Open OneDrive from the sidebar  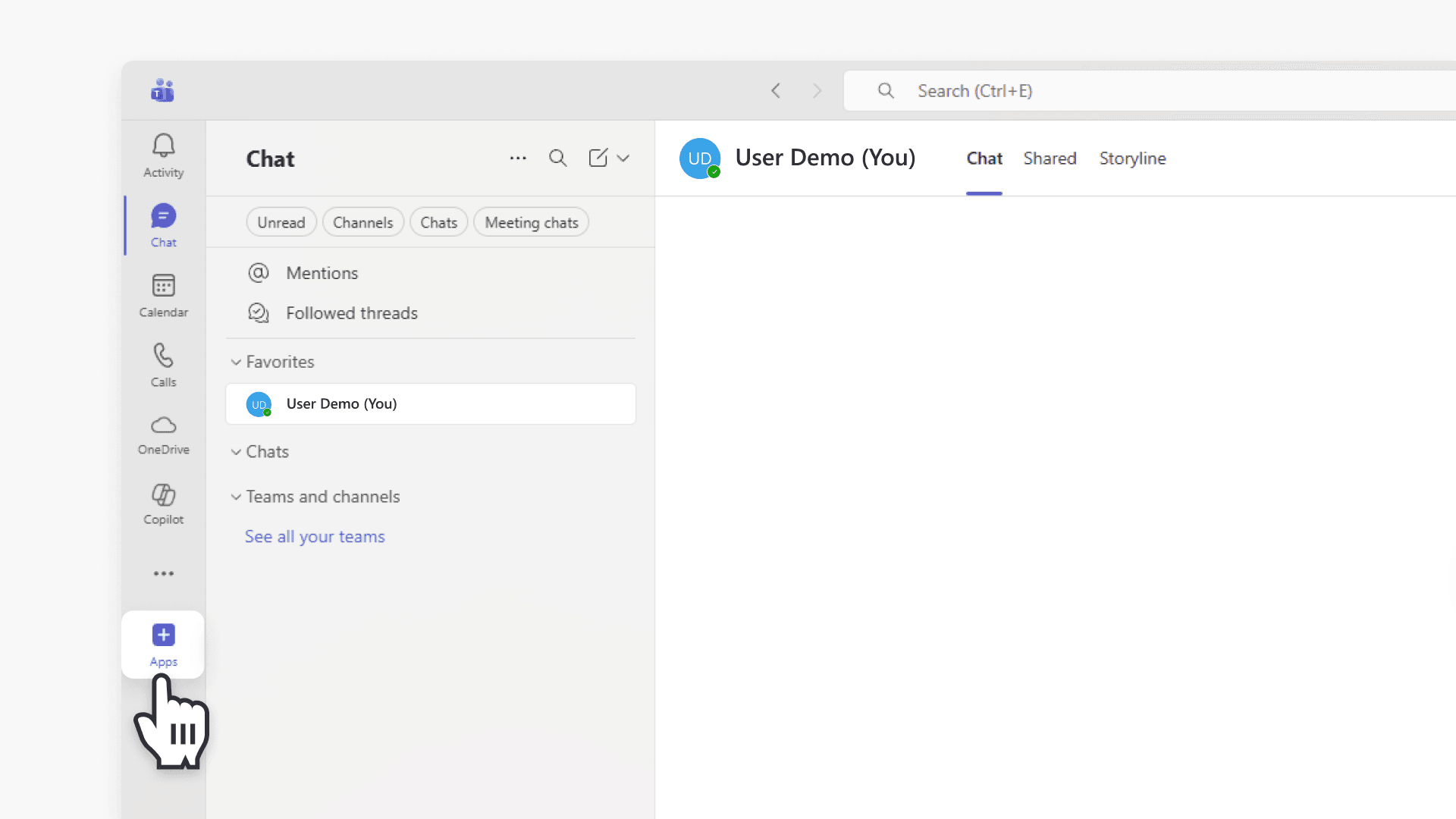click(x=162, y=434)
